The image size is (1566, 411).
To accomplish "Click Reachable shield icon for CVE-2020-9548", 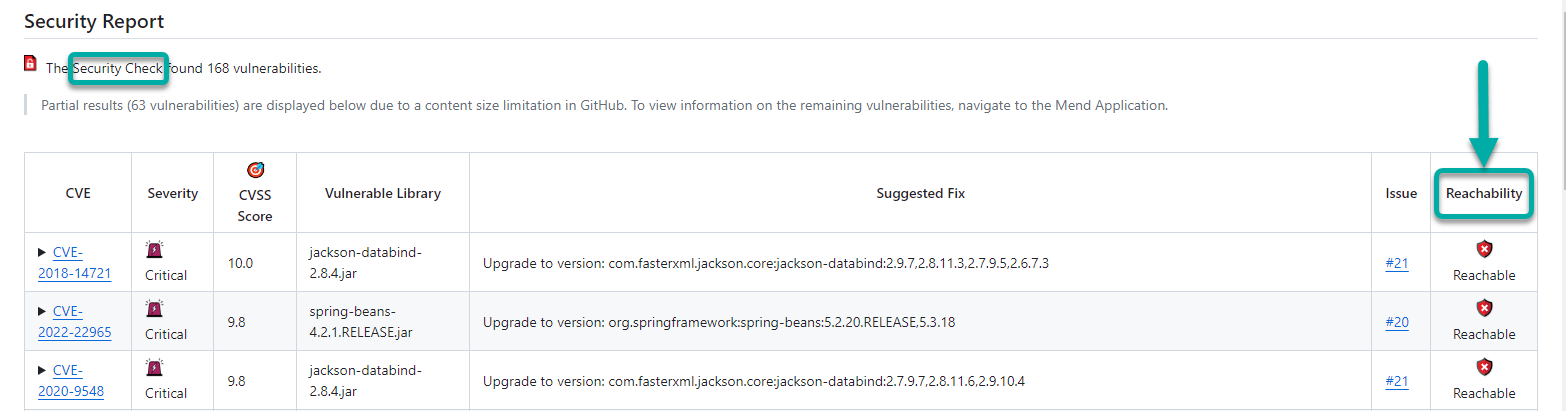I will 1484,367.
